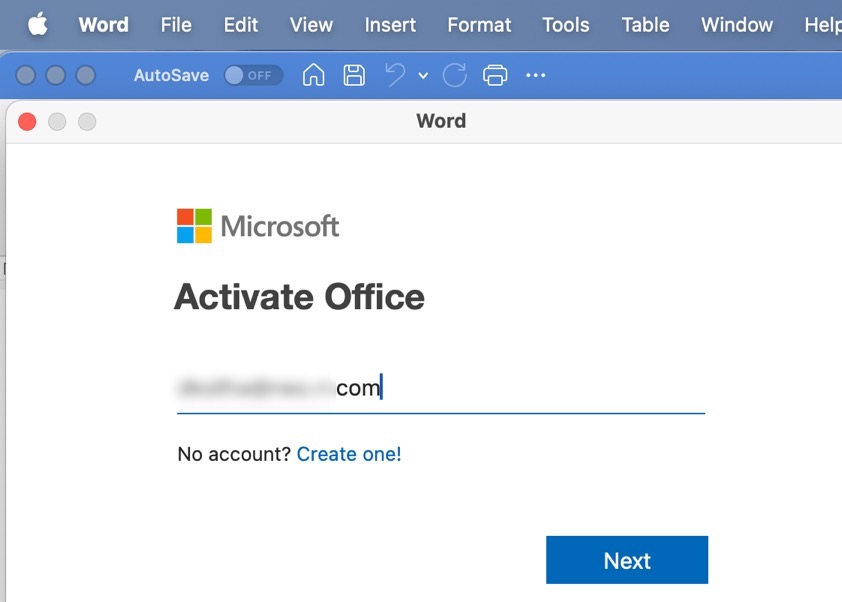Image resolution: width=842 pixels, height=602 pixels.
Task: Open the Word application menu
Action: 104,25
